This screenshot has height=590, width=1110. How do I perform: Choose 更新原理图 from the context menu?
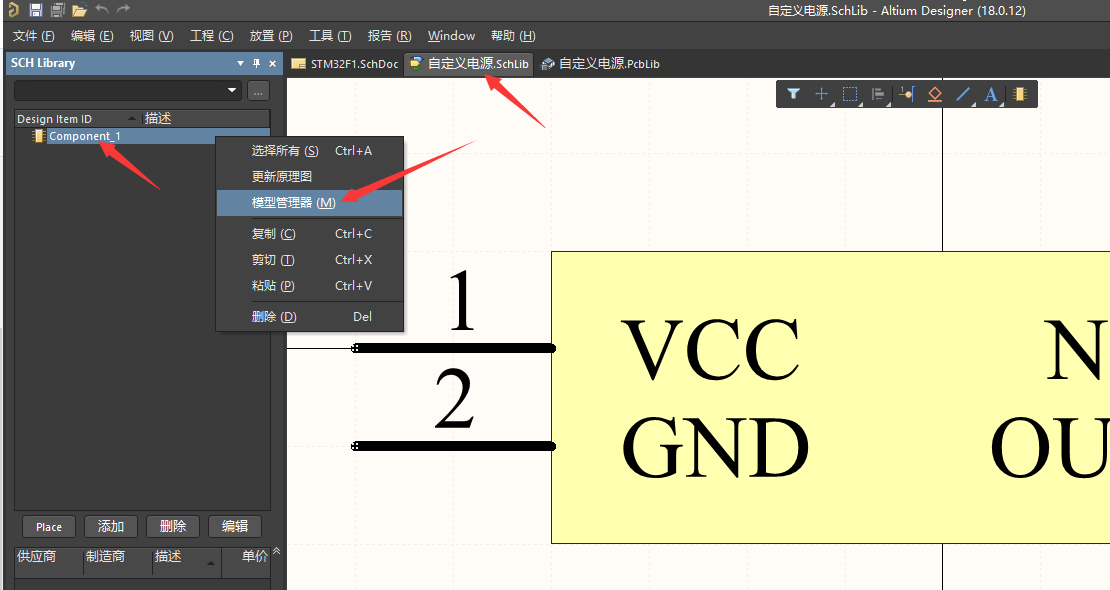click(x=309, y=176)
